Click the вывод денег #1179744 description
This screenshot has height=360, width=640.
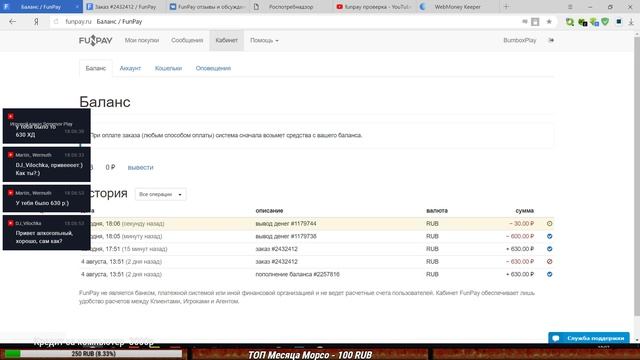pyautogui.click(x=286, y=224)
